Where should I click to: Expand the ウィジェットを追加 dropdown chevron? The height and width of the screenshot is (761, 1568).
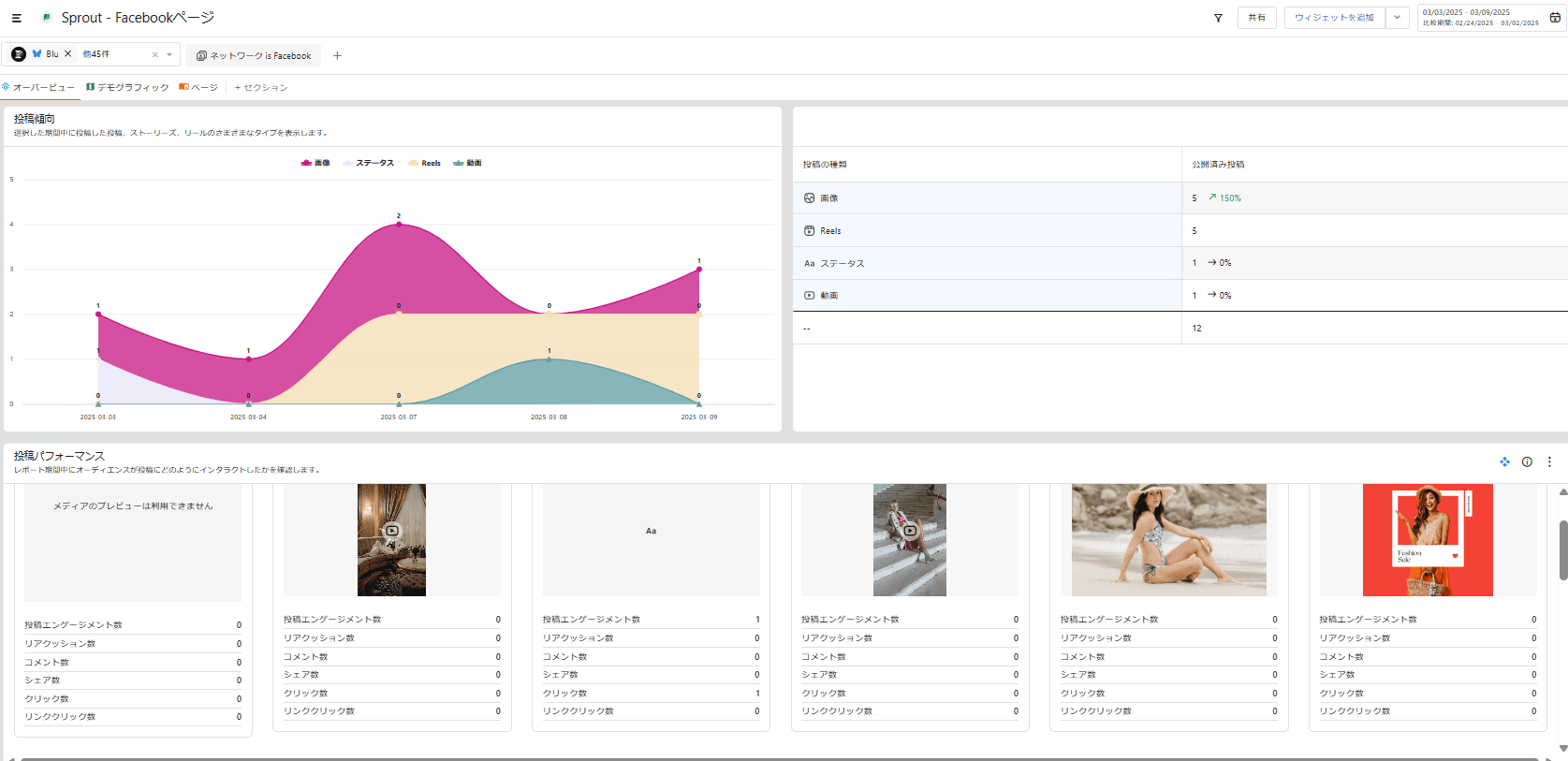click(x=1397, y=18)
